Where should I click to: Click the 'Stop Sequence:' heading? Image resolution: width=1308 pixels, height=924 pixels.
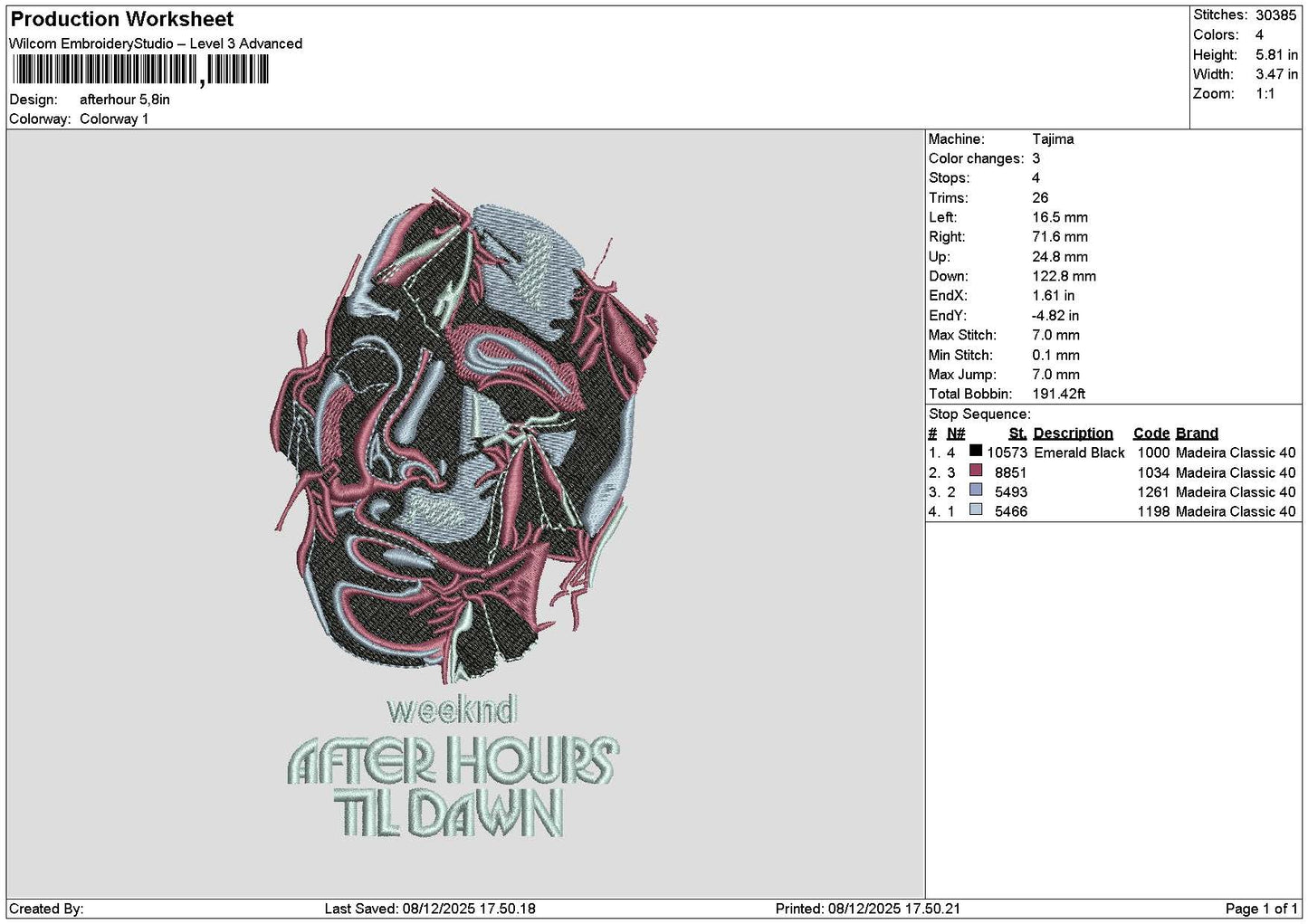(x=979, y=414)
